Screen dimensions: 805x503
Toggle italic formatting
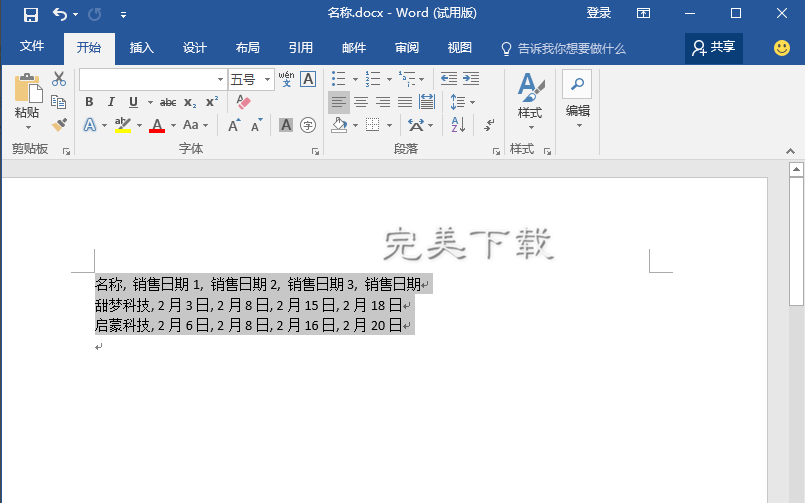click(x=111, y=102)
